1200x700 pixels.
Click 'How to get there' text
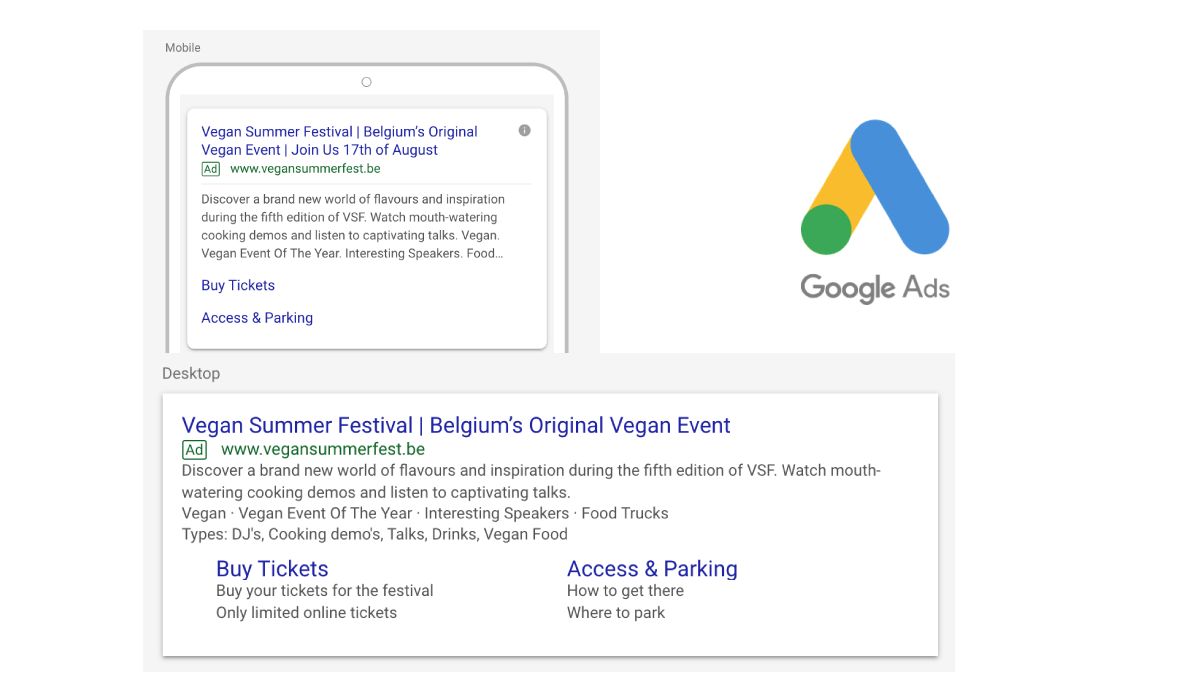[625, 591]
